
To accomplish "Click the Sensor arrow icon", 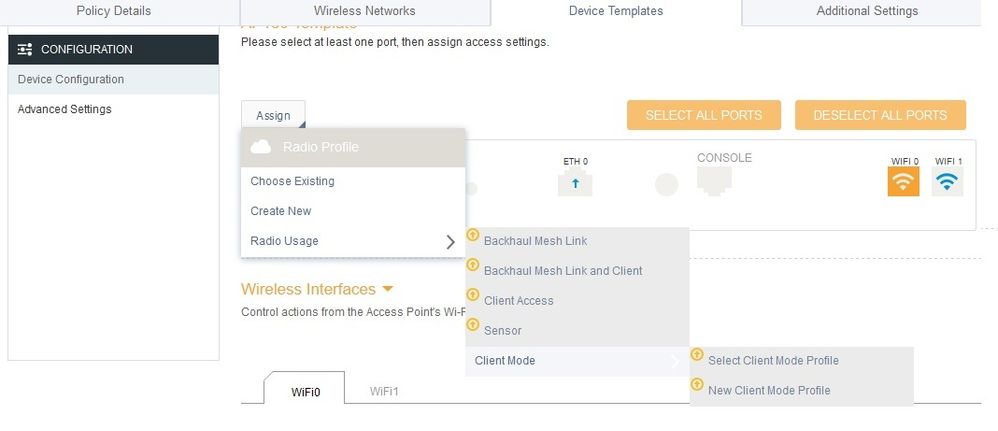I will (472, 324).
